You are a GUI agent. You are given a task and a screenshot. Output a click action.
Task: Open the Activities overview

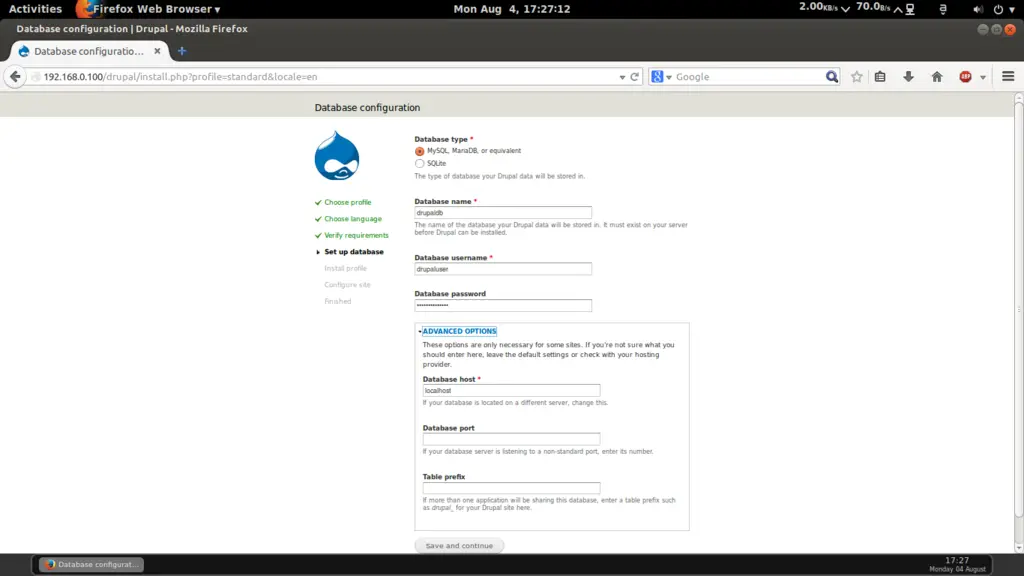pos(35,9)
